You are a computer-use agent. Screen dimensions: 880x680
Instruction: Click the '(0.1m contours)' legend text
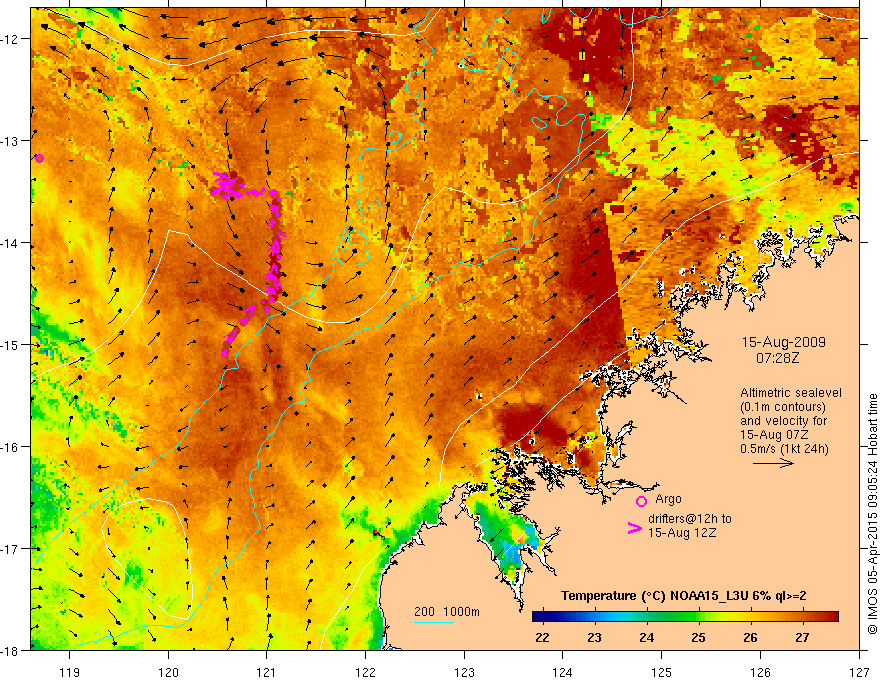(x=783, y=407)
